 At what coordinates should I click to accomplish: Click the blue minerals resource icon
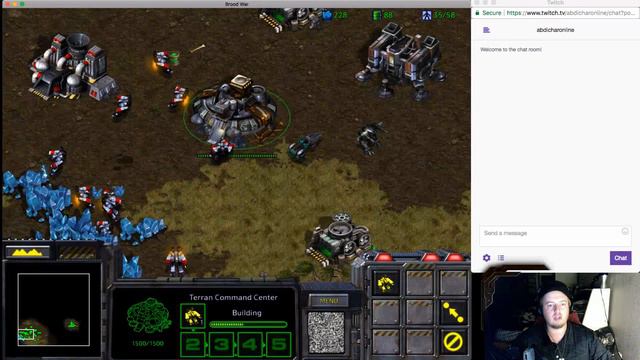coord(327,16)
